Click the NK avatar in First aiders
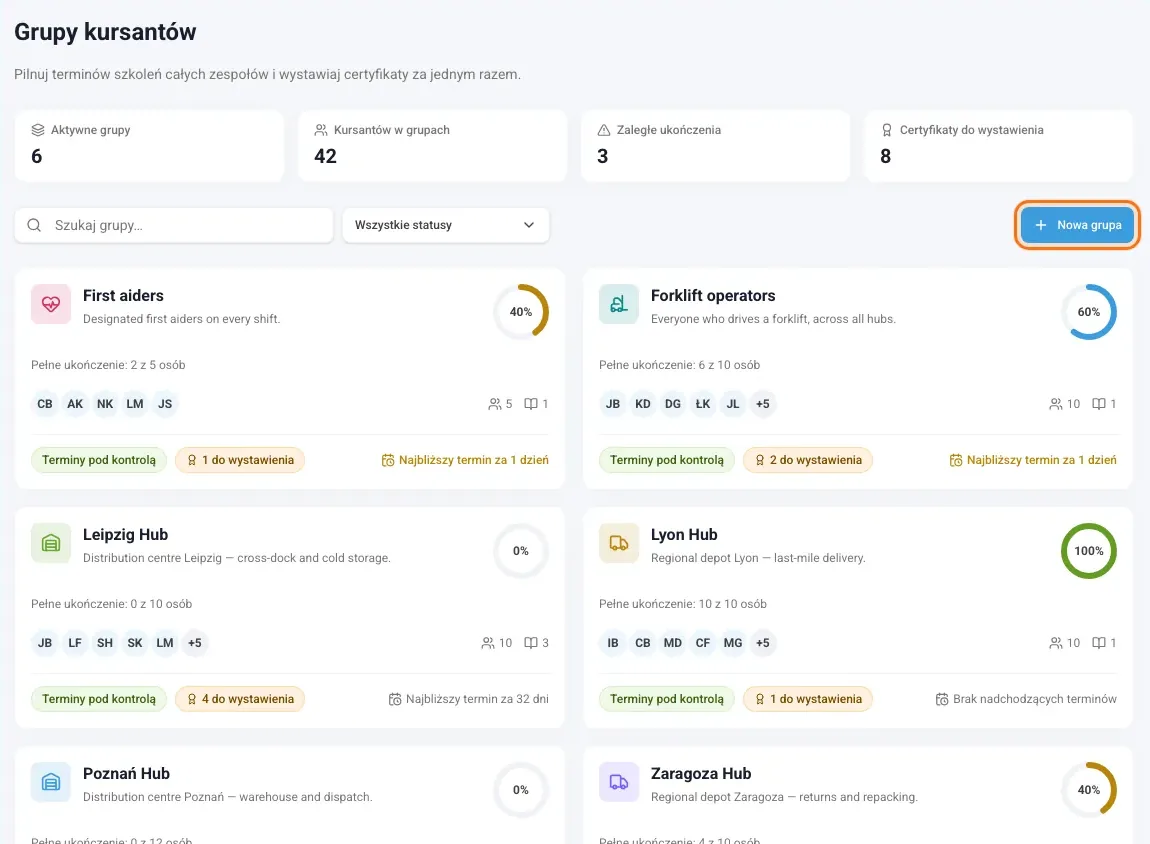Screen dimensions: 1150x844 click(x=105, y=404)
